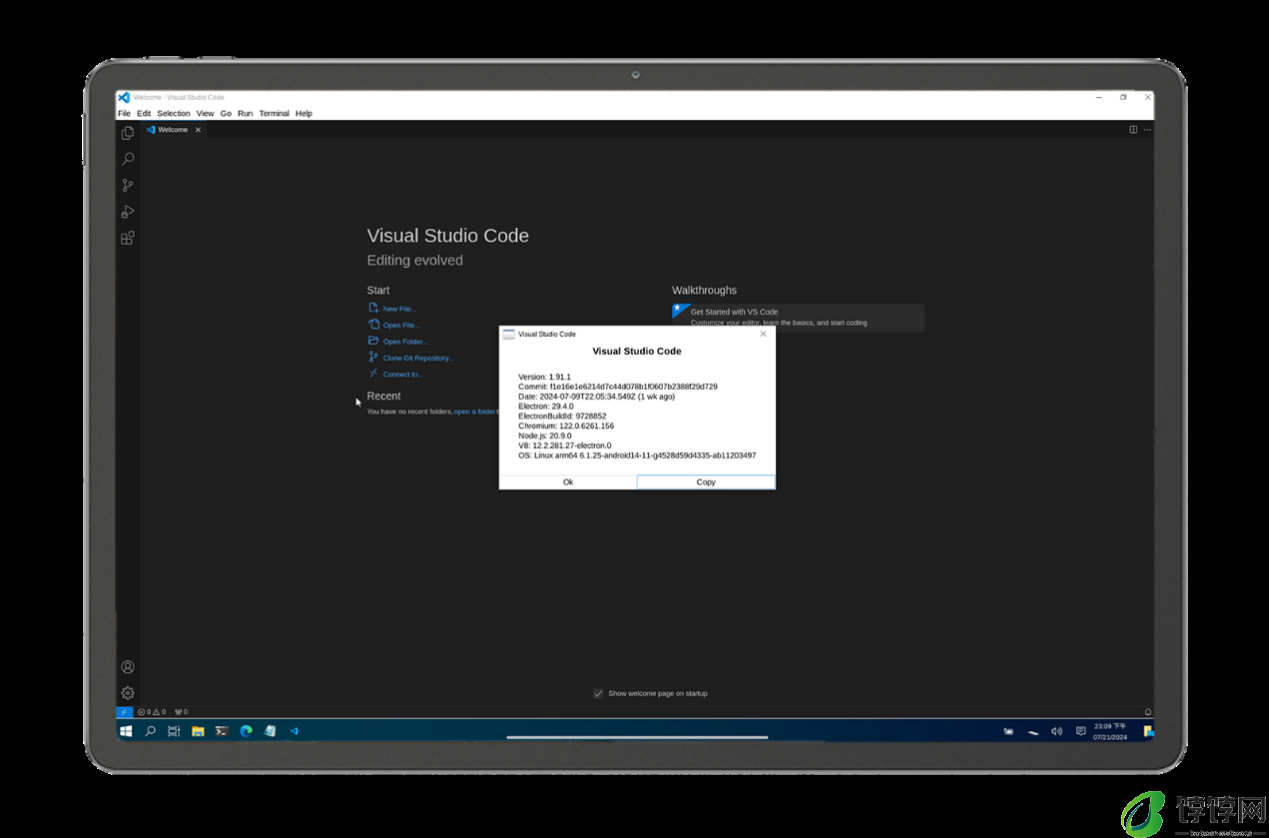Click the VS Code logo in the title bar

(x=124, y=98)
